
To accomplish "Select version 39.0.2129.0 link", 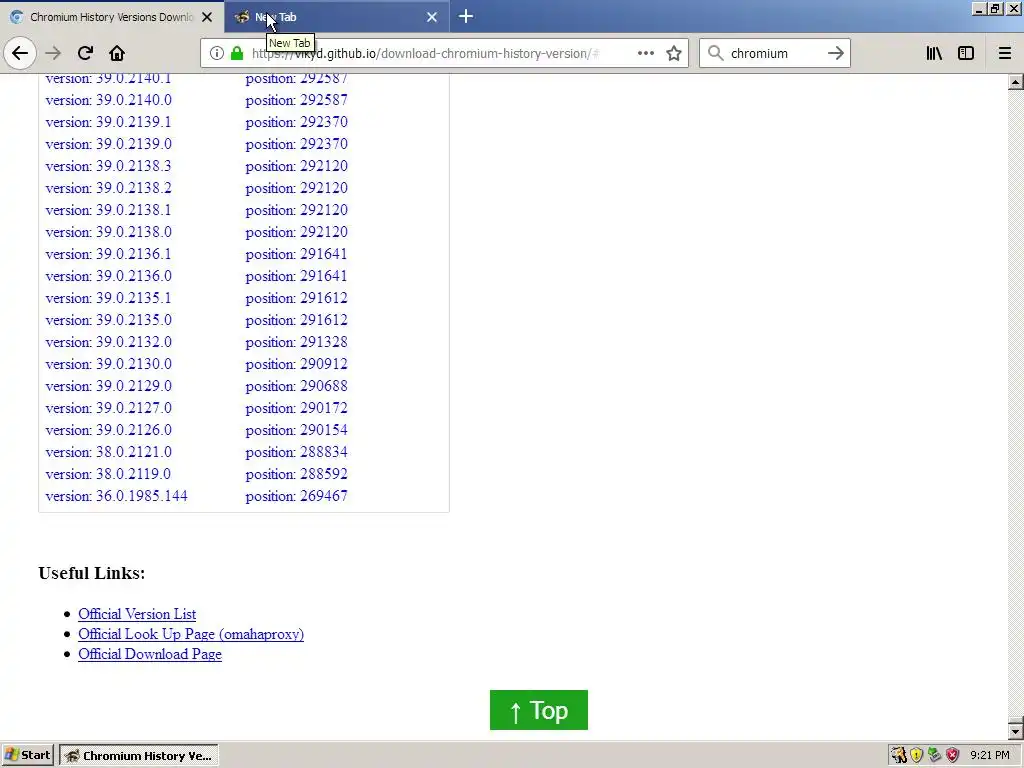I will coord(108,386).
